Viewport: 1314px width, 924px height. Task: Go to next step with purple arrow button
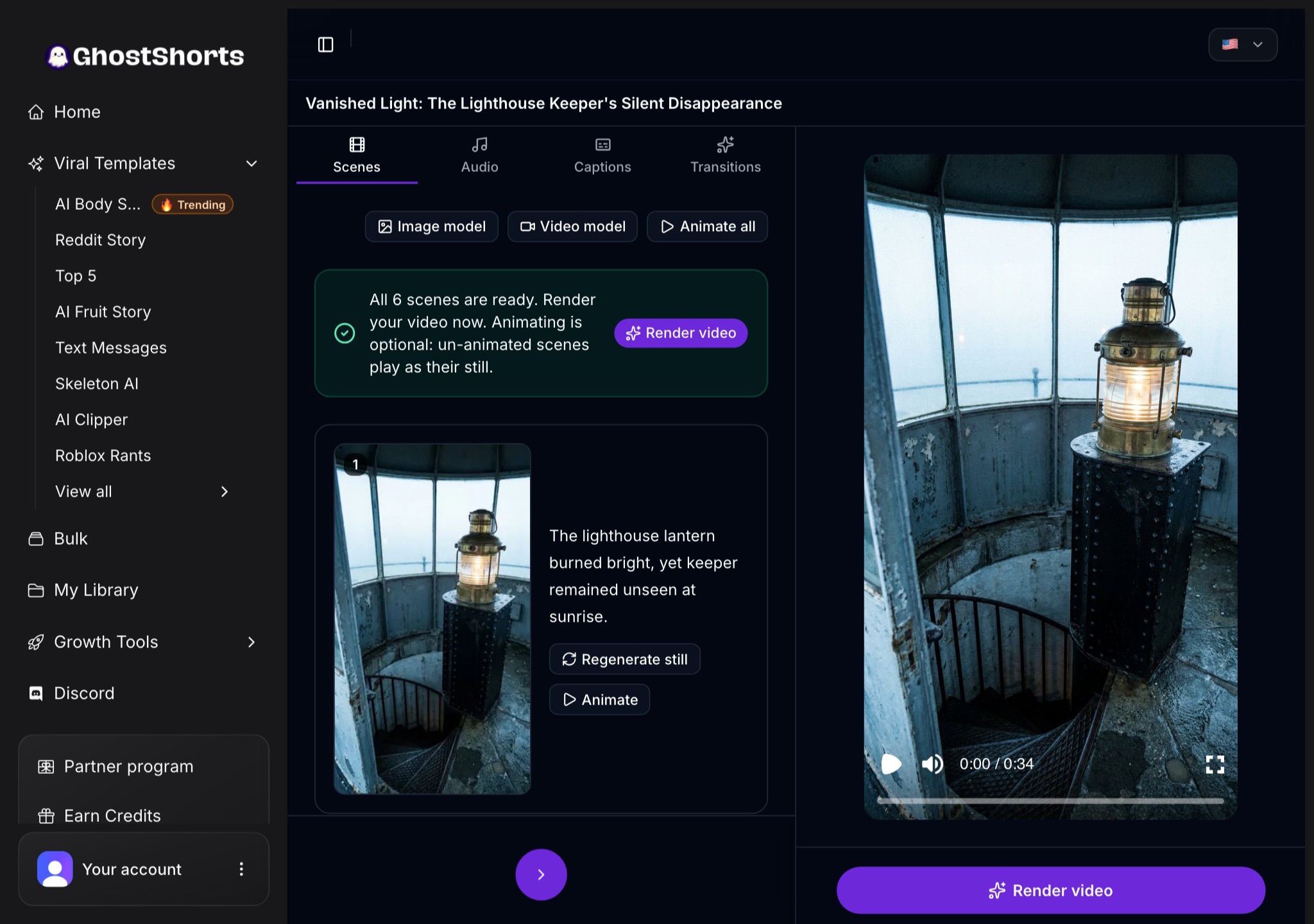click(x=541, y=875)
